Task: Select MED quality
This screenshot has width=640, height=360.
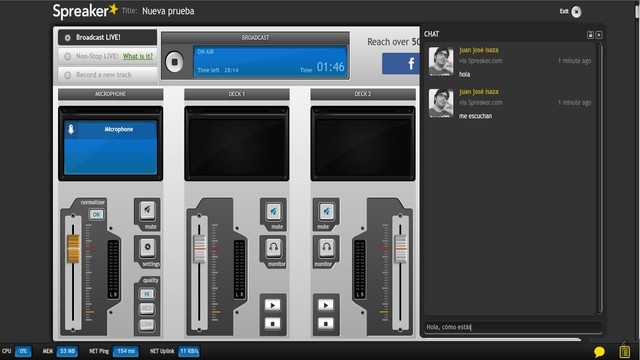Action: [147, 309]
